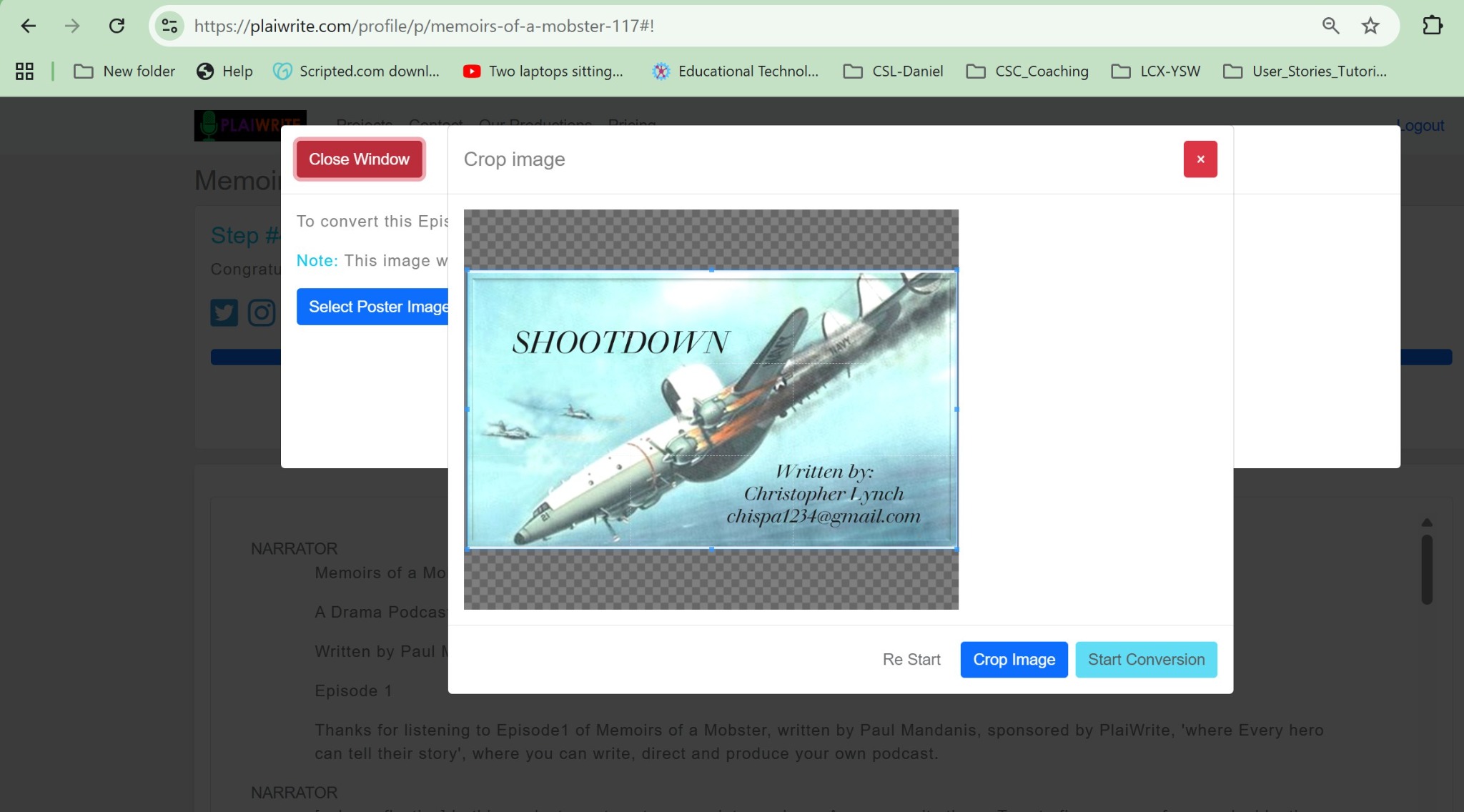The width and height of the screenshot is (1464, 812).
Task: Click 'Thanks for listening to Episode1' paragraph
Action: [819, 742]
